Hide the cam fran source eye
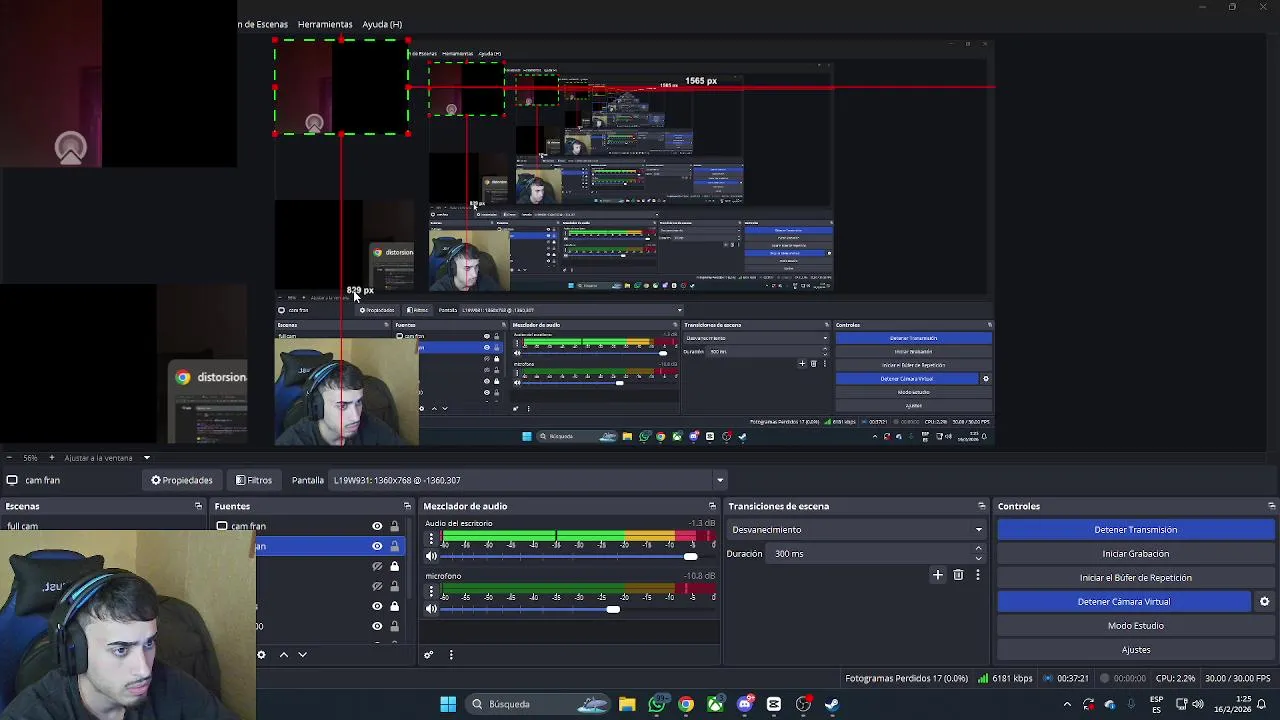 tap(377, 526)
